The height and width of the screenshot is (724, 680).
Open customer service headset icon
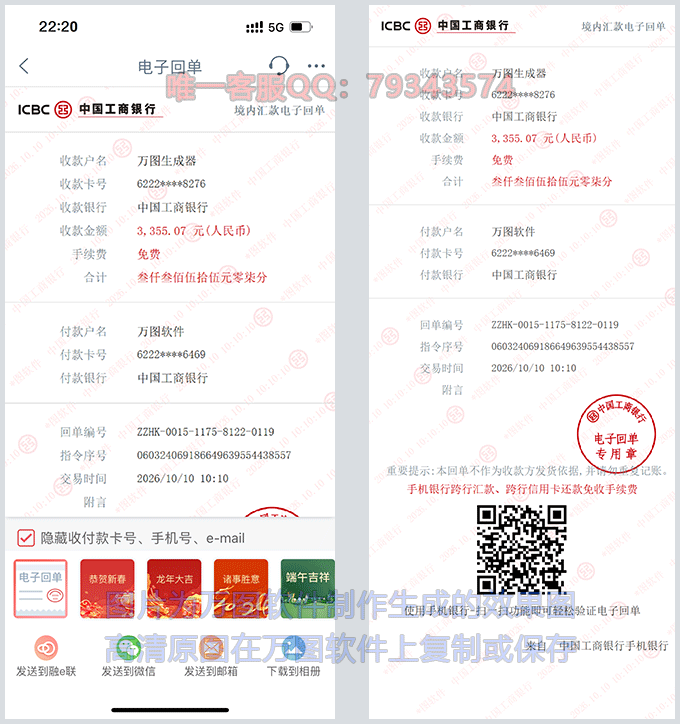[280, 66]
